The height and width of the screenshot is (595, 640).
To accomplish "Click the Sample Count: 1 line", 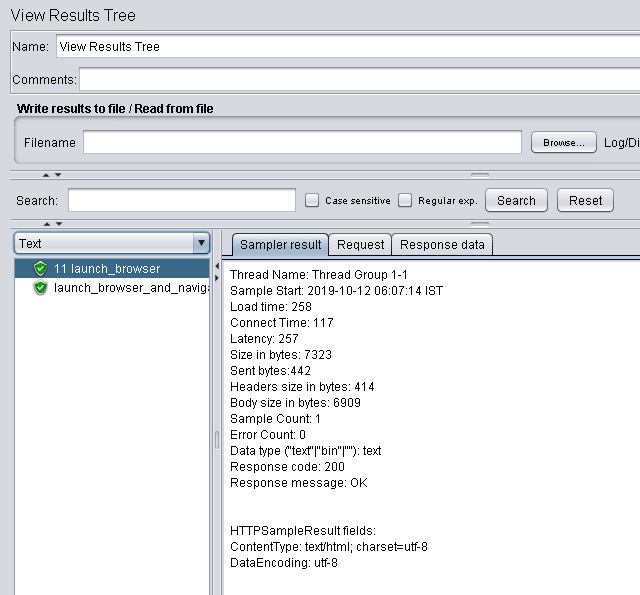I will [x=275, y=419].
